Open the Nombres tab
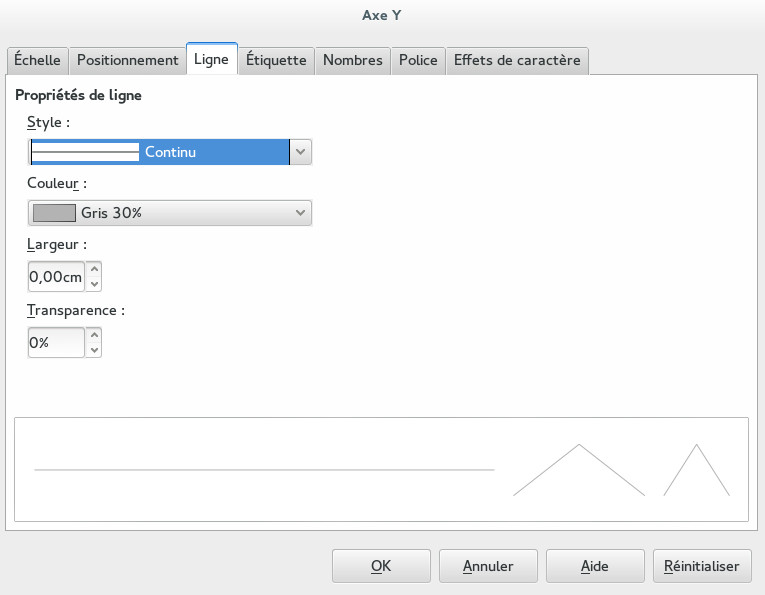 [352, 60]
